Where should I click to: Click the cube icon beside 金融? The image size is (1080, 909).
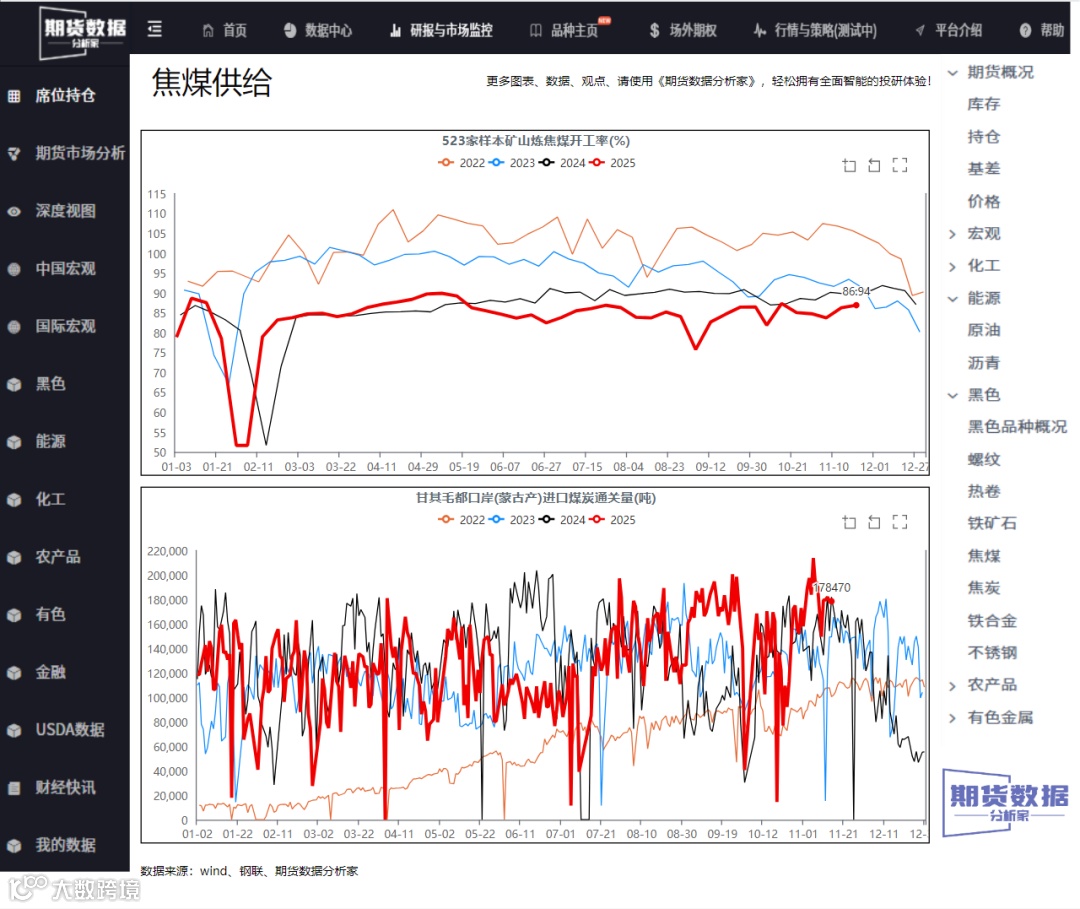click(x=14, y=673)
